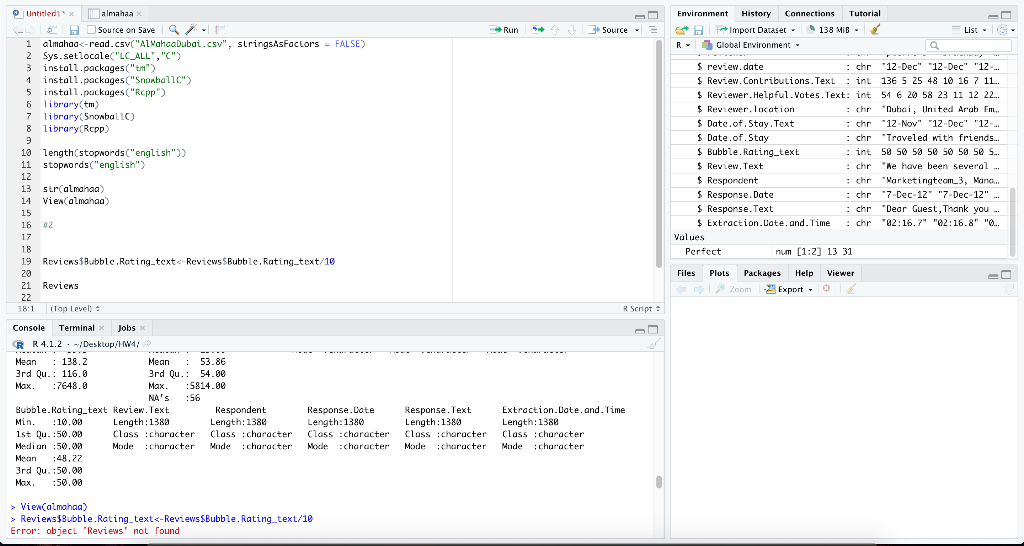Open the Packages tab
Image resolution: width=1024 pixels, height=546 pixels.
point(762,273)
